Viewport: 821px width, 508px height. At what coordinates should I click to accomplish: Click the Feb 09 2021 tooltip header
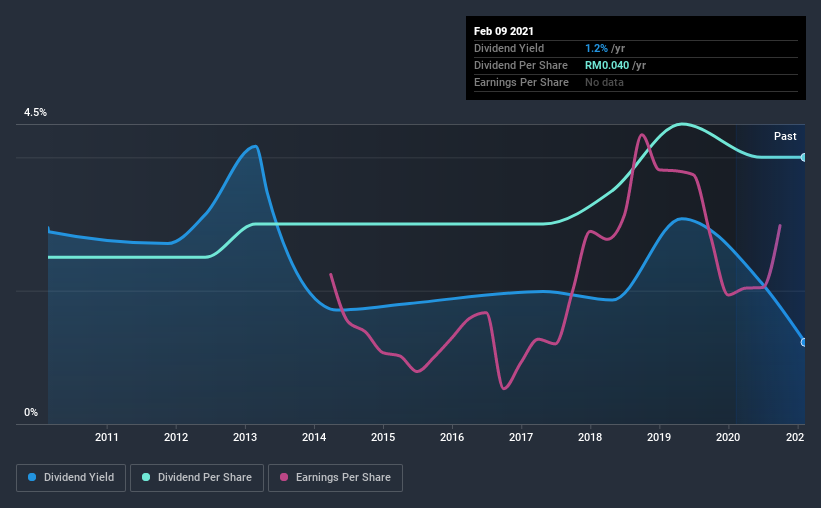[x=504, y=31]
